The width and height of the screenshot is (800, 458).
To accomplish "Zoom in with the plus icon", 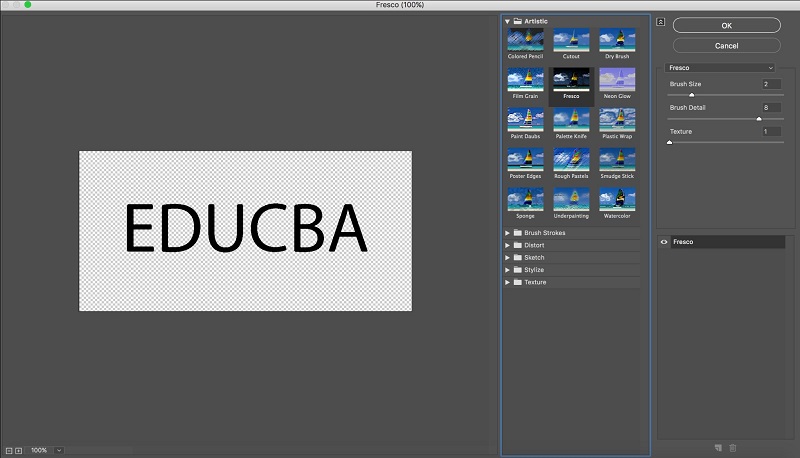I will coord(18,451).
